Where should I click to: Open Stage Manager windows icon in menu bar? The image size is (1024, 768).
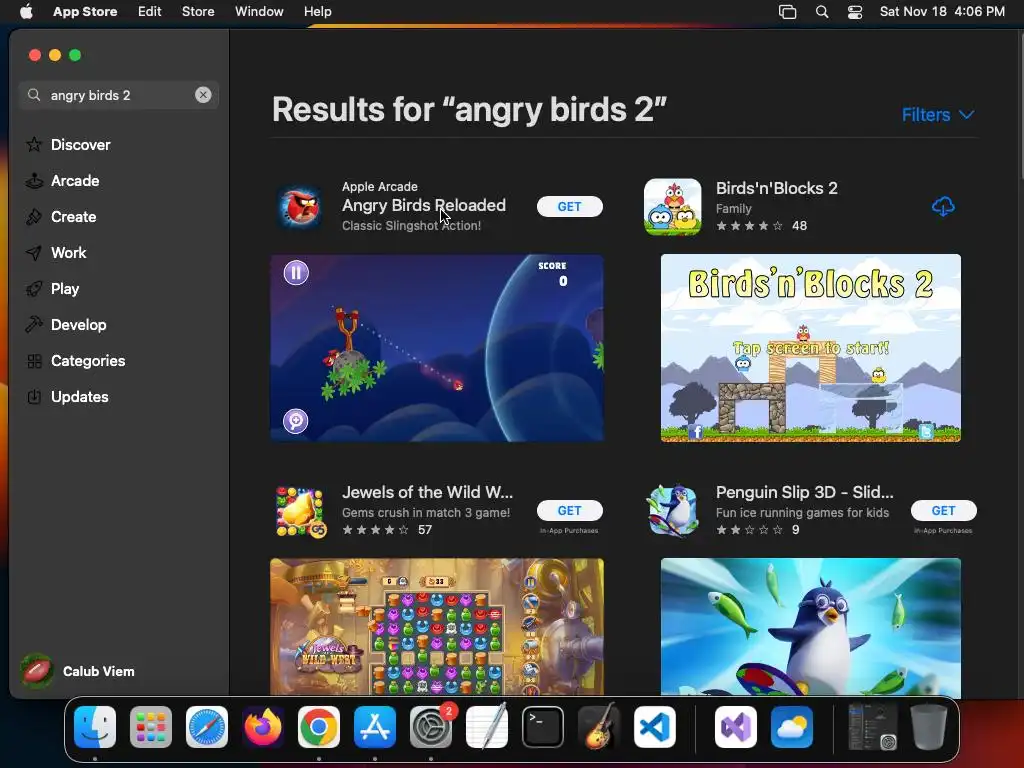click(x=788, y=12)
